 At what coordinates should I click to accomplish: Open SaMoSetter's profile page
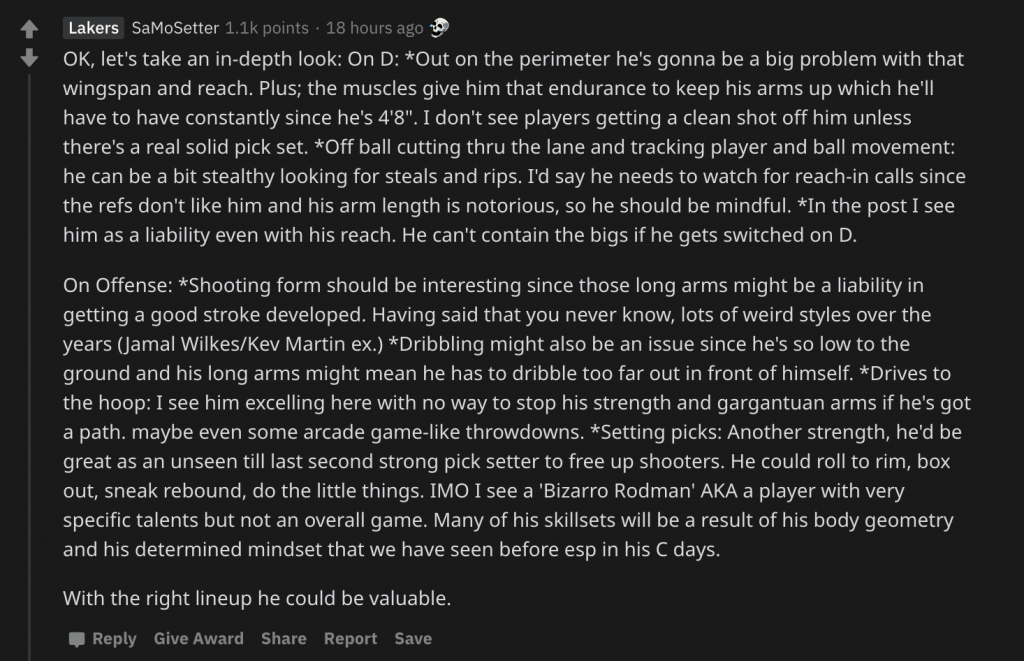coord(175,28)
